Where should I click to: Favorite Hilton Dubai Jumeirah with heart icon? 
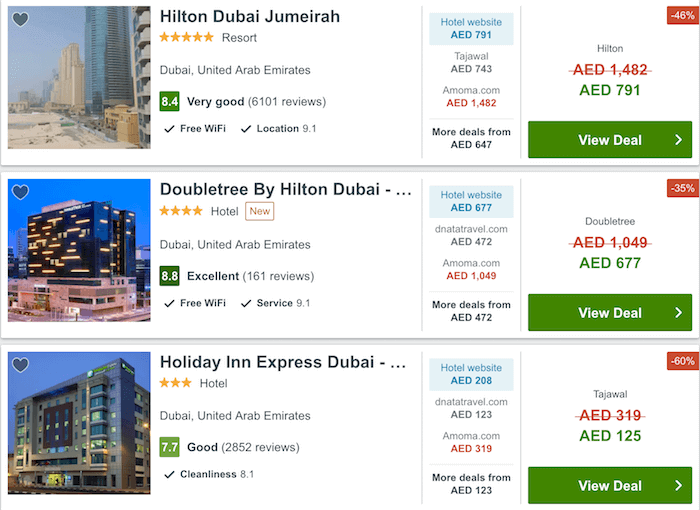click(20, 19)
